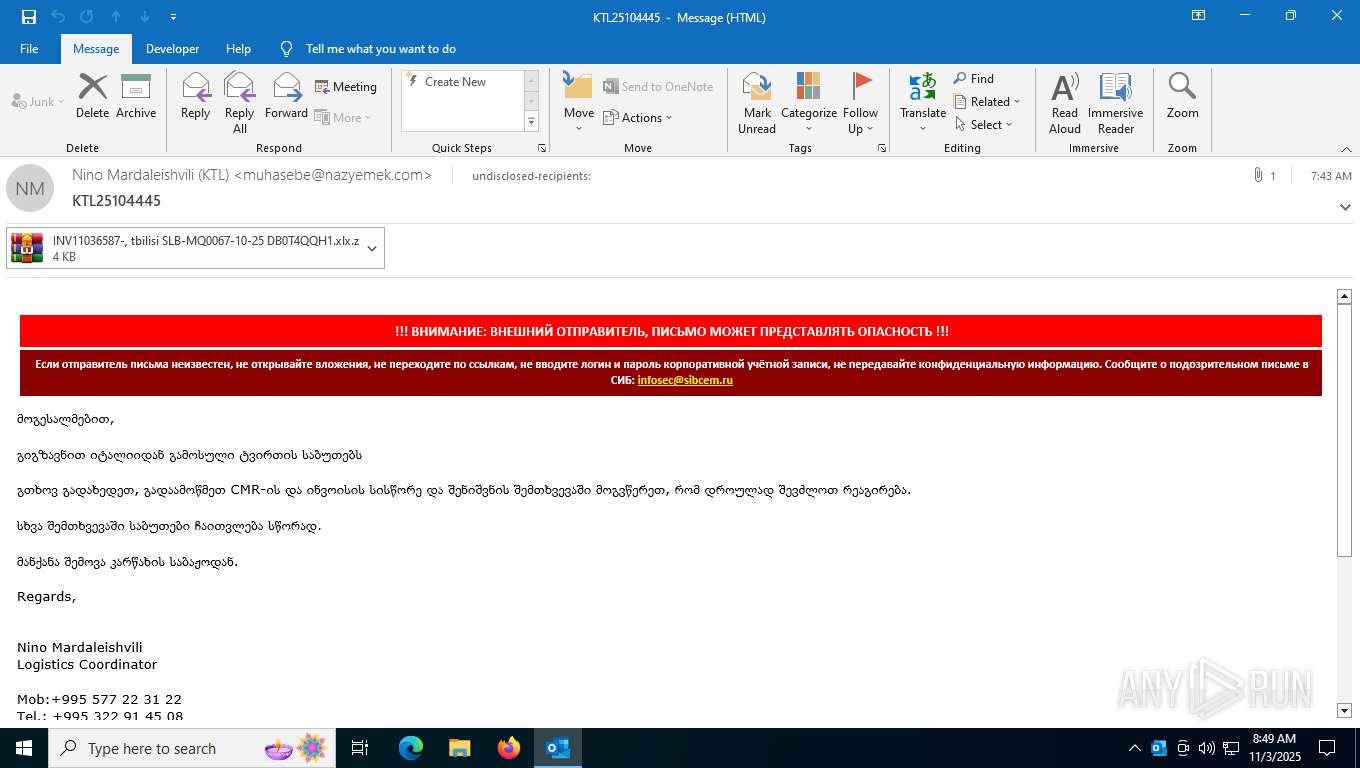Open the Notification center

point(1327,748)
